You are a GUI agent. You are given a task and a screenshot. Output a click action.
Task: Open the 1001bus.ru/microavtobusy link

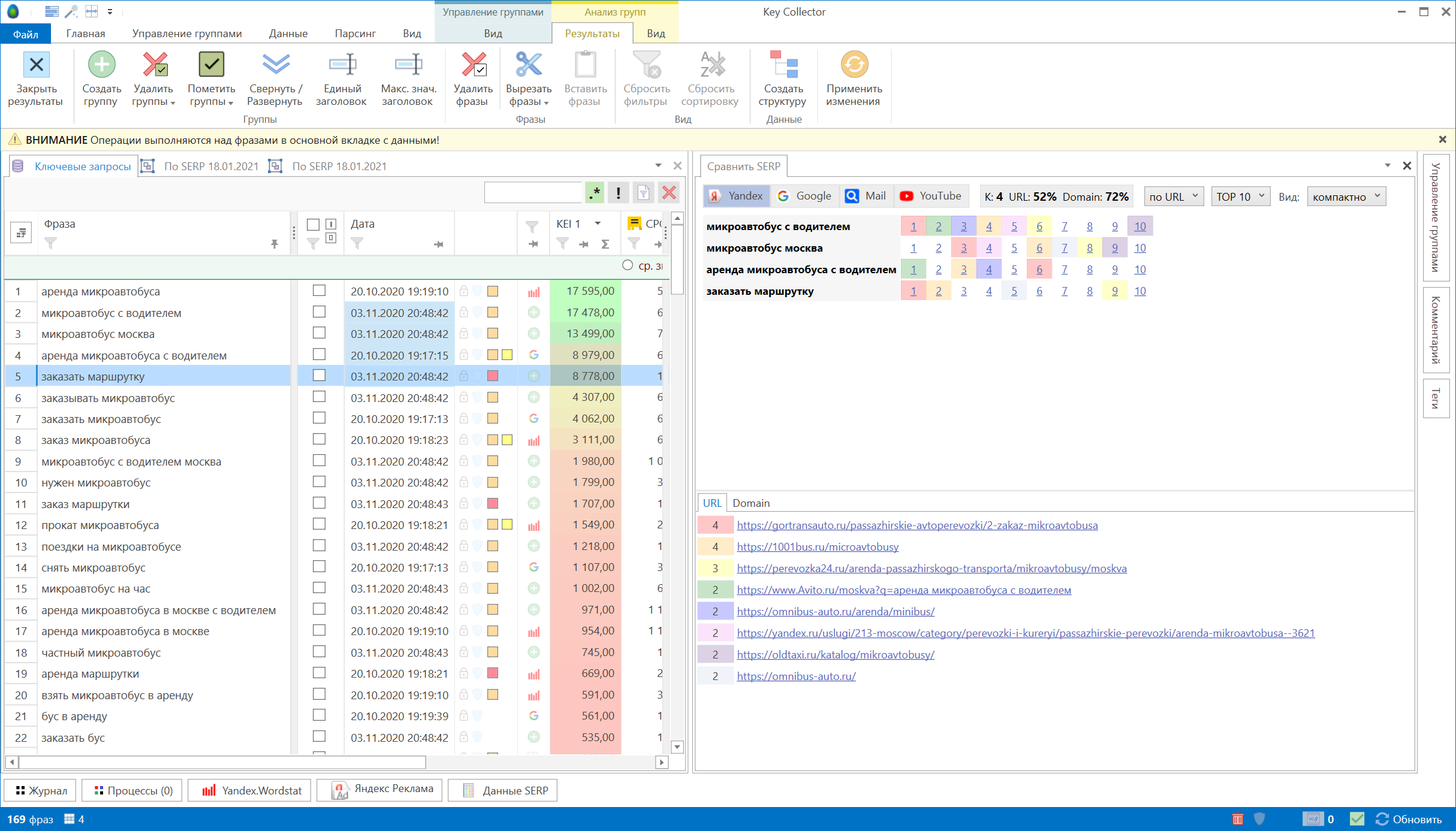[818, 546]
